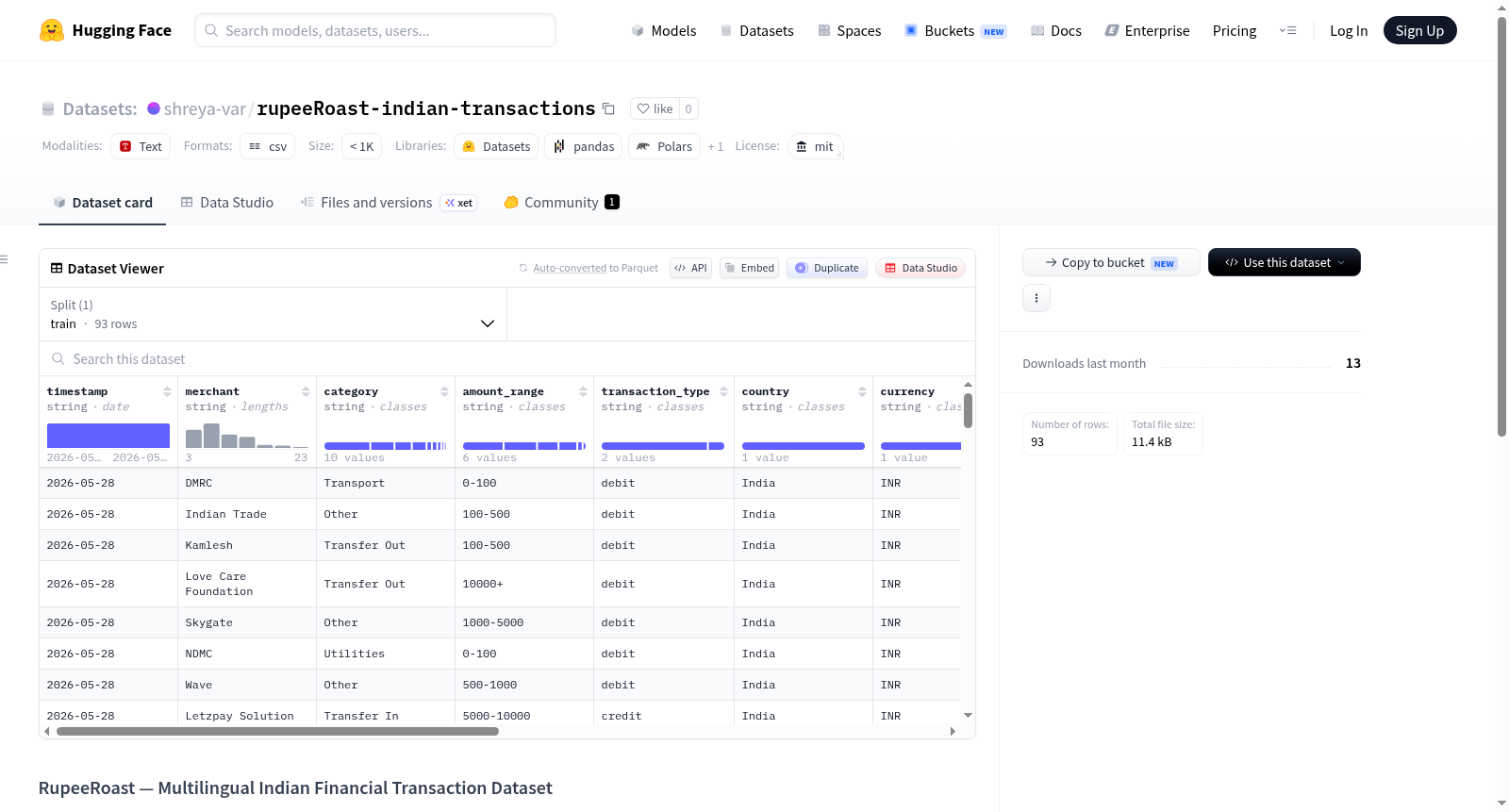Open the three-dot options button

[x=1036, y=298]
